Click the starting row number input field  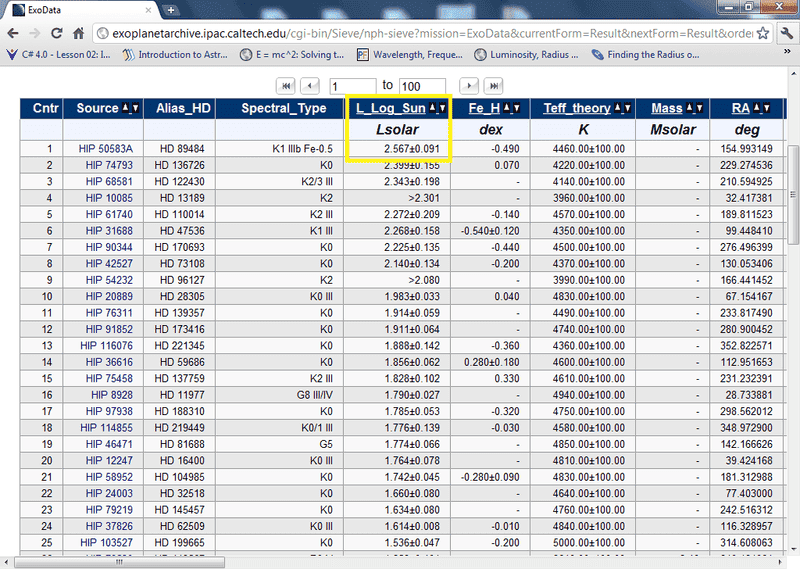pyautogui.click(x=350, y=86)
